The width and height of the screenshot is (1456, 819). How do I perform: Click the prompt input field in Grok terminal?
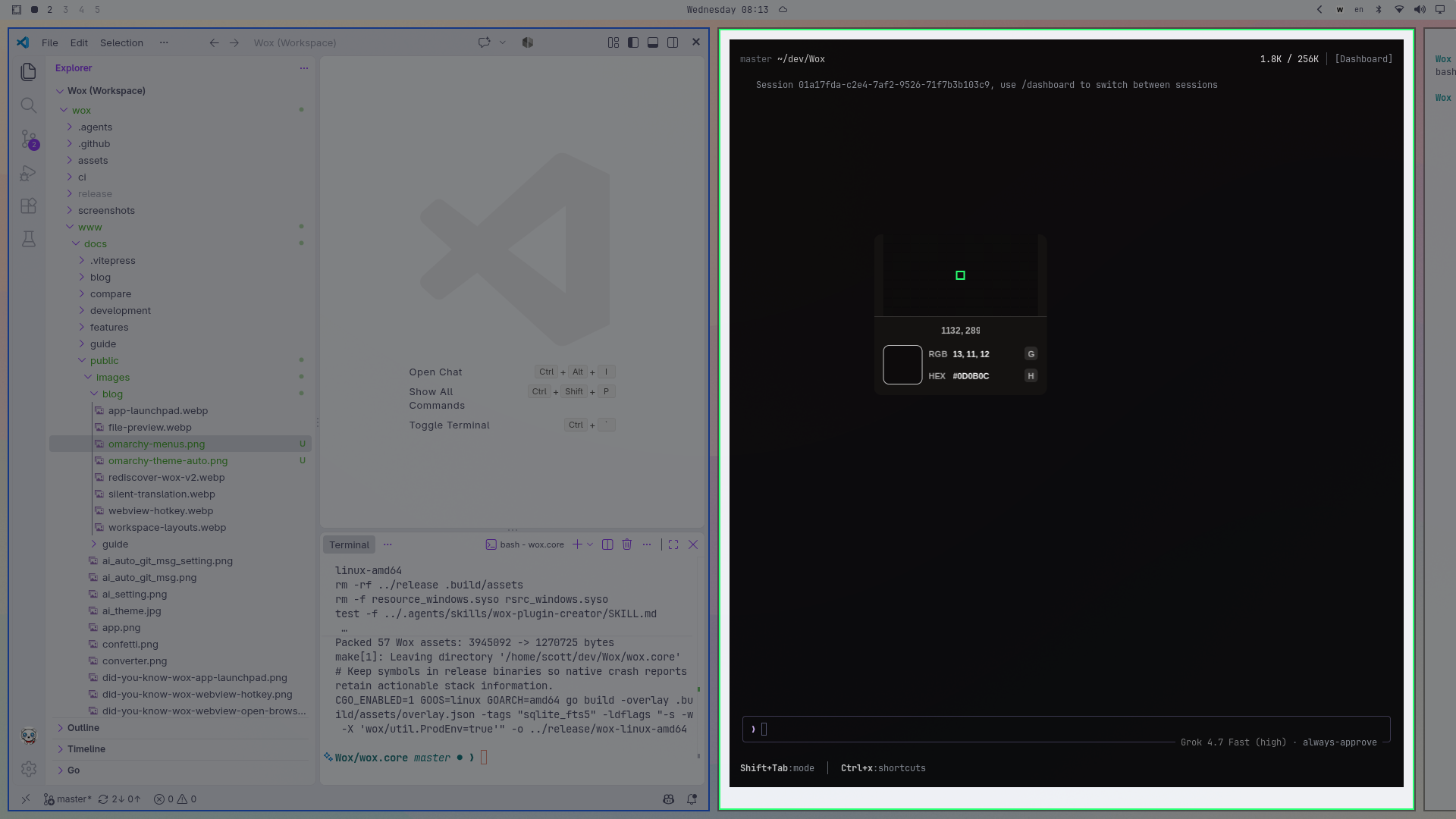(1065, 730)
